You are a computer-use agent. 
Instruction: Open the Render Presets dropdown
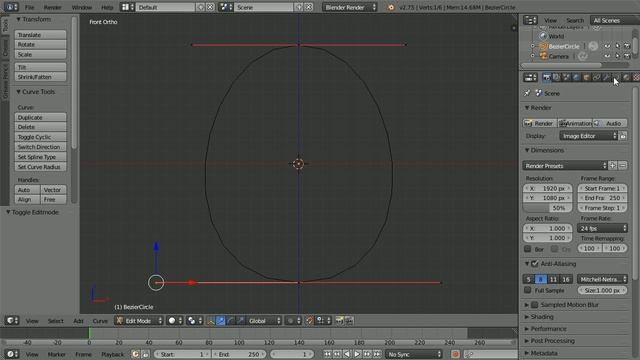coord(565,166)
